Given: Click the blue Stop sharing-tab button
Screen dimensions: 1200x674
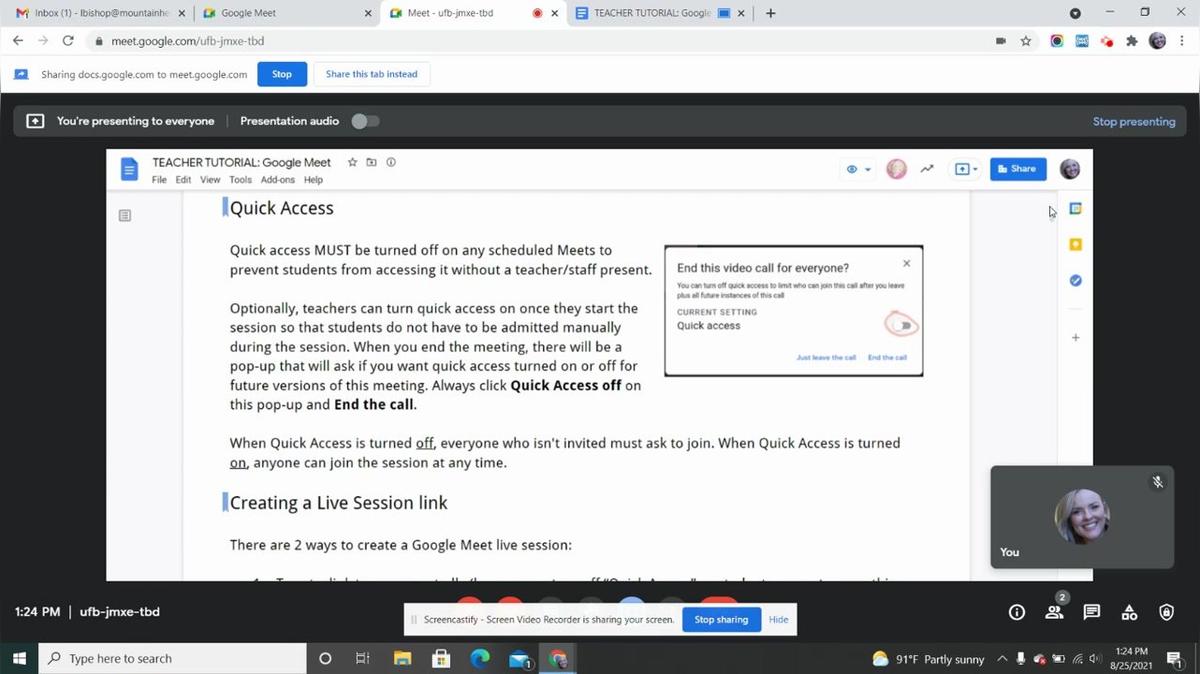Looking at the screenshot, I should (x=282, y=74).
